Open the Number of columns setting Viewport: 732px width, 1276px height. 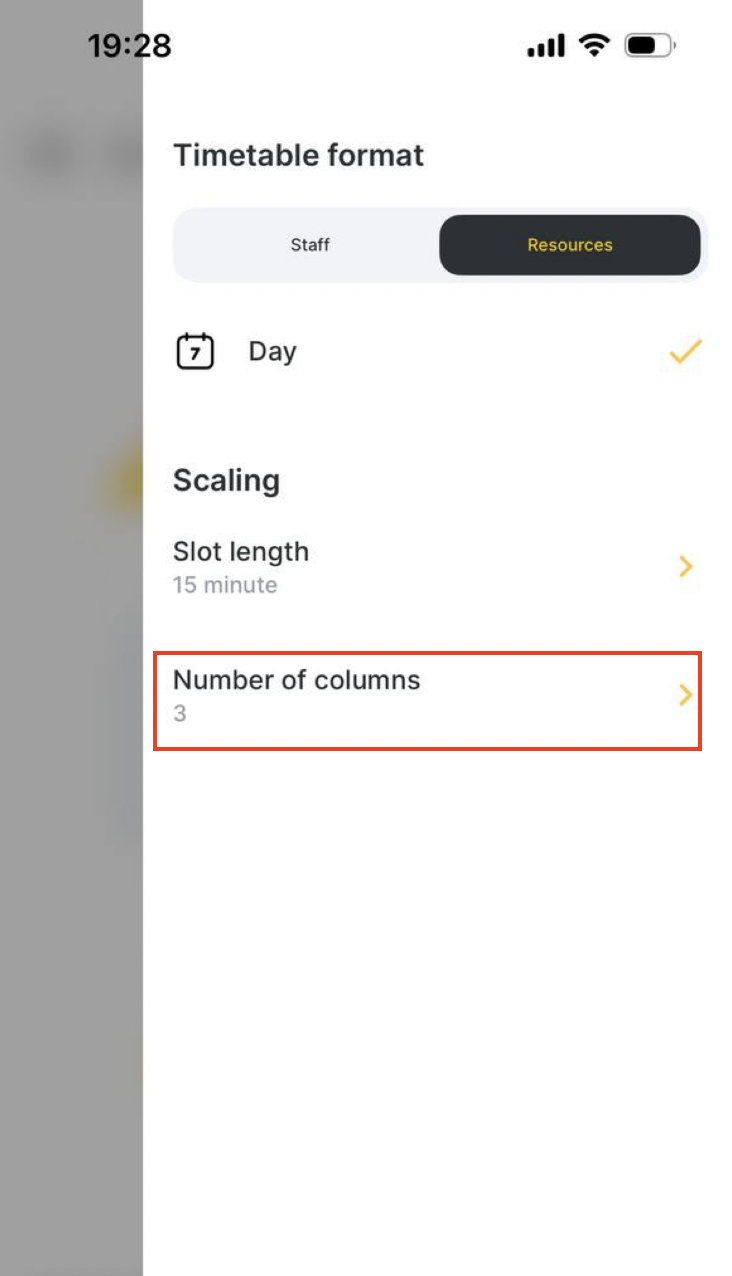tap(428, 700)
